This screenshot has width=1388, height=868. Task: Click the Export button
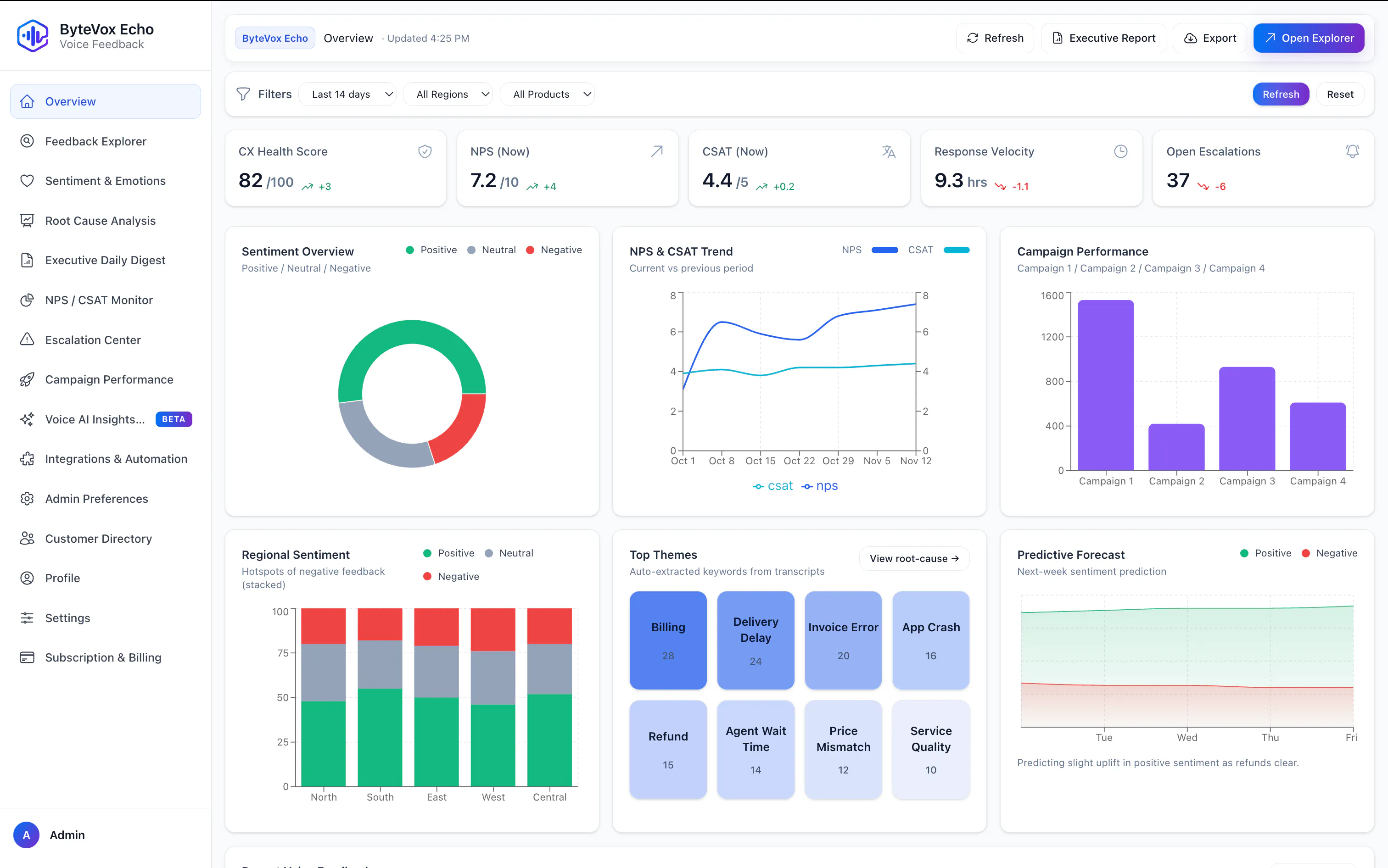point(1209,38)
